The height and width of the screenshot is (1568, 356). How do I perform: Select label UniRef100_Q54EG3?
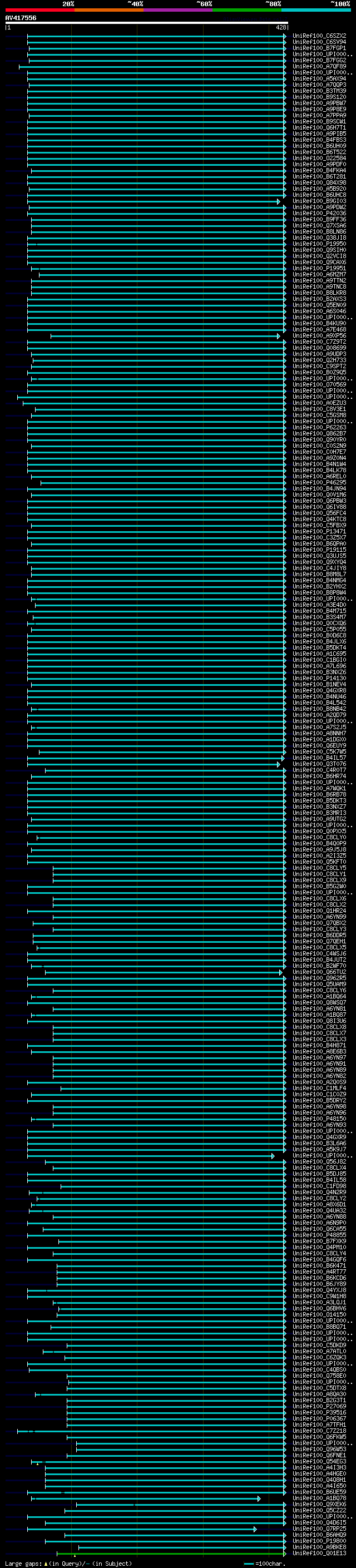tap(319, 1461)
